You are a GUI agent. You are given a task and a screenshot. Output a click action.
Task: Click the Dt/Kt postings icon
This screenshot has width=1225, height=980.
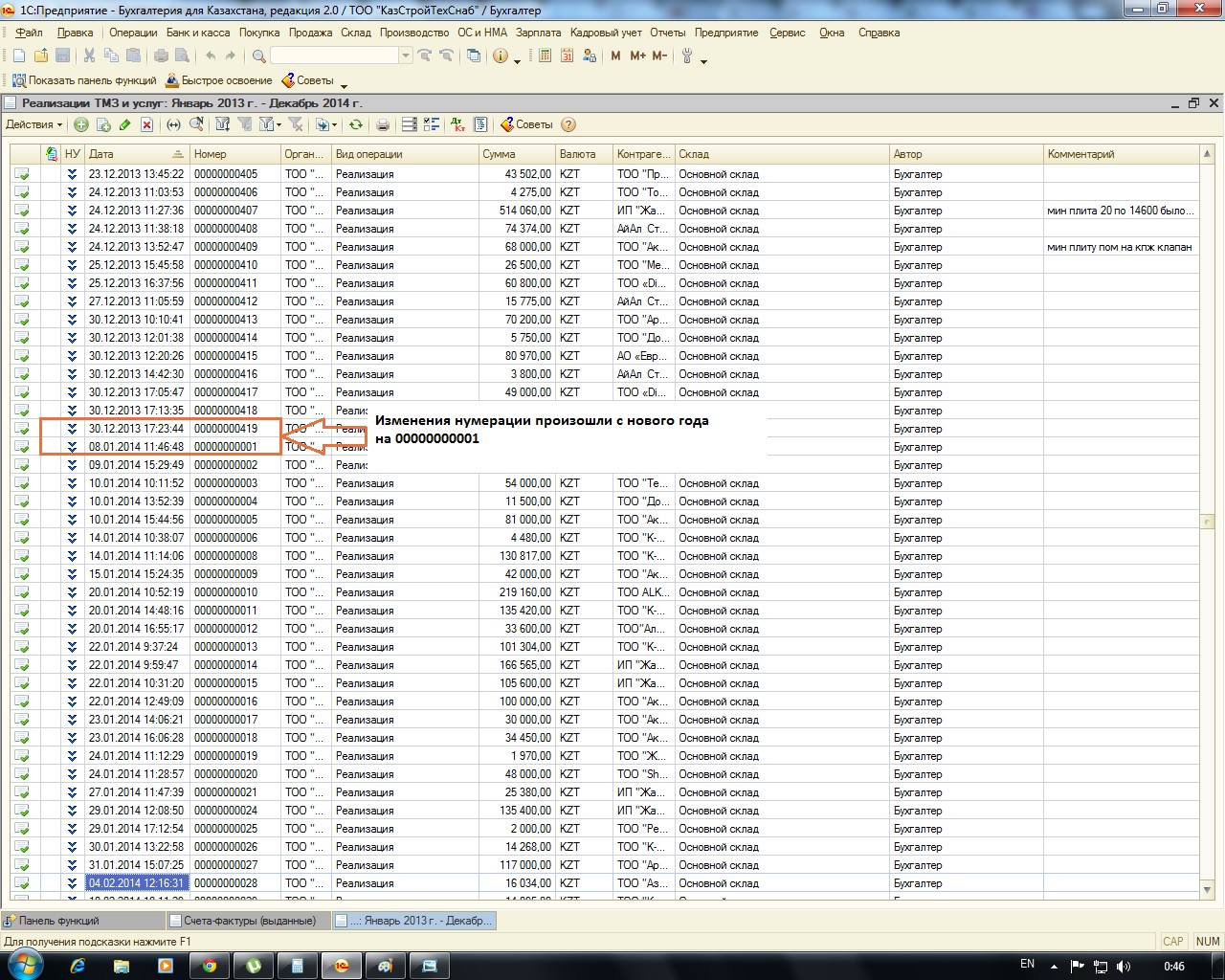point(458,124)
